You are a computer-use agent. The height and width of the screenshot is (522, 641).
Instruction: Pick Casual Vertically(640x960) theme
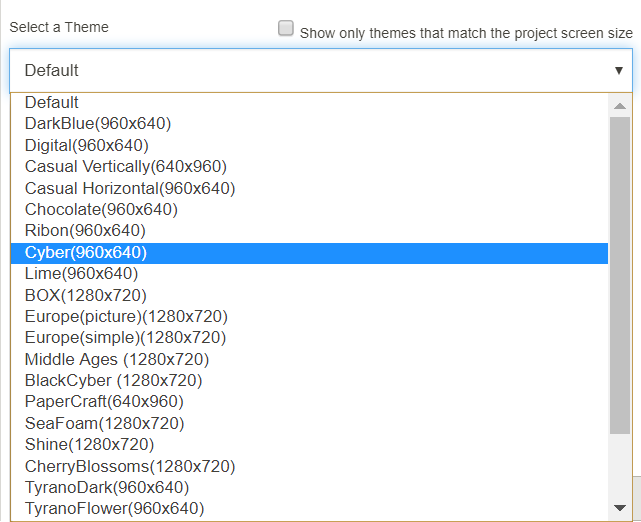pyautogui.click(x=309, y=166)
